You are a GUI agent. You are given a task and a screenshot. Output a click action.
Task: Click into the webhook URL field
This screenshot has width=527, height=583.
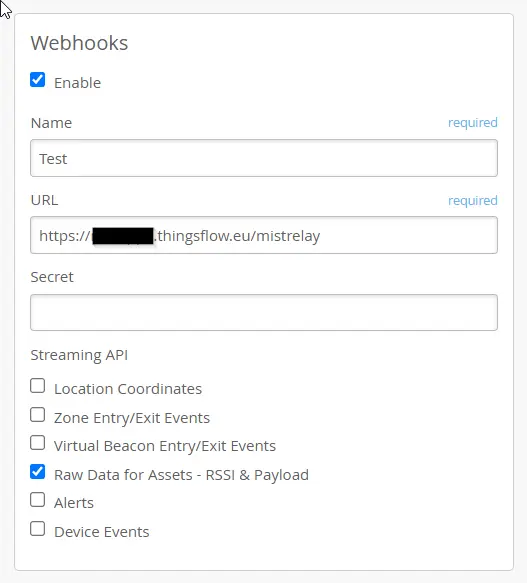click(264, 235)
